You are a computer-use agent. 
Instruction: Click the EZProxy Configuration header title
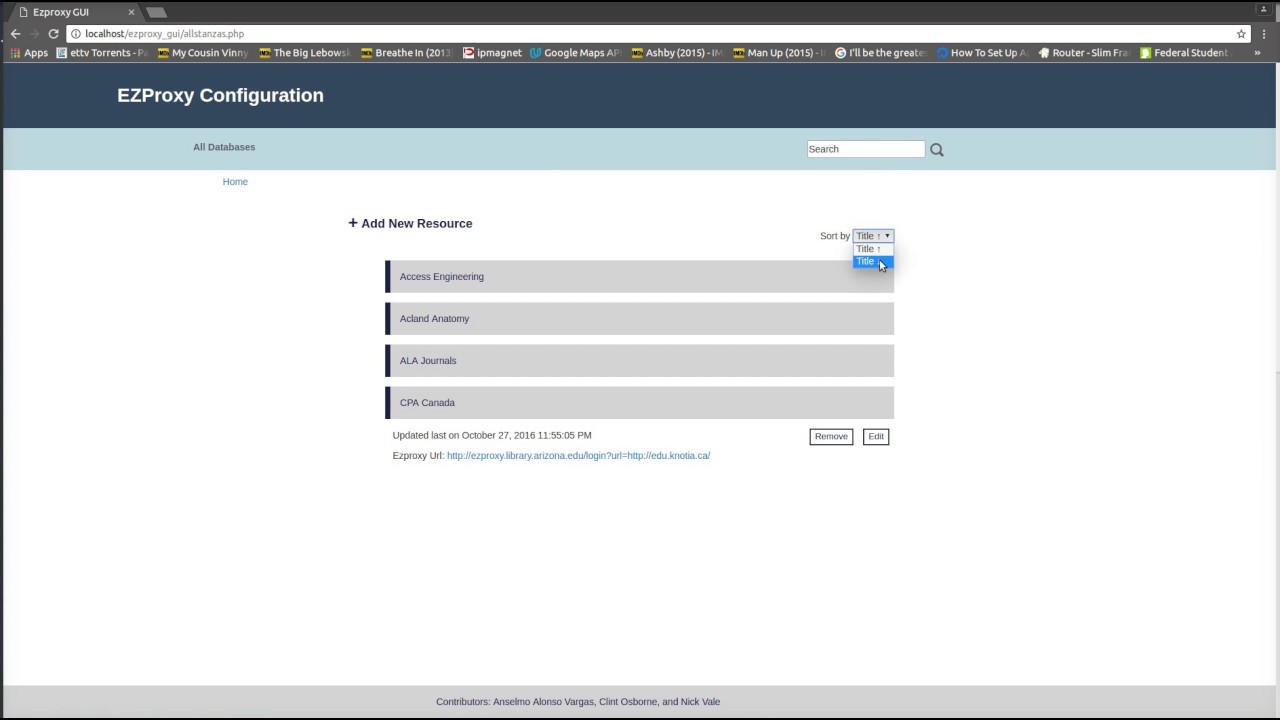click(220, 95)
